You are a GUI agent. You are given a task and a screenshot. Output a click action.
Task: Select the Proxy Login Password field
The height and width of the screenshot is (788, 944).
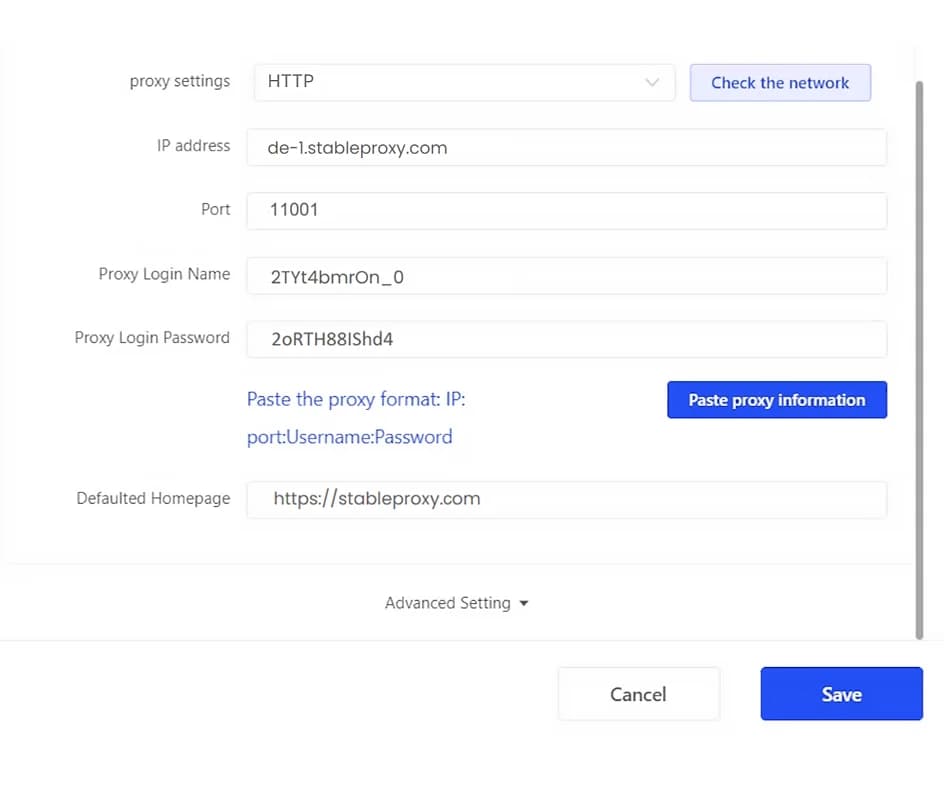pyautogui.click(x=566, y=340)
